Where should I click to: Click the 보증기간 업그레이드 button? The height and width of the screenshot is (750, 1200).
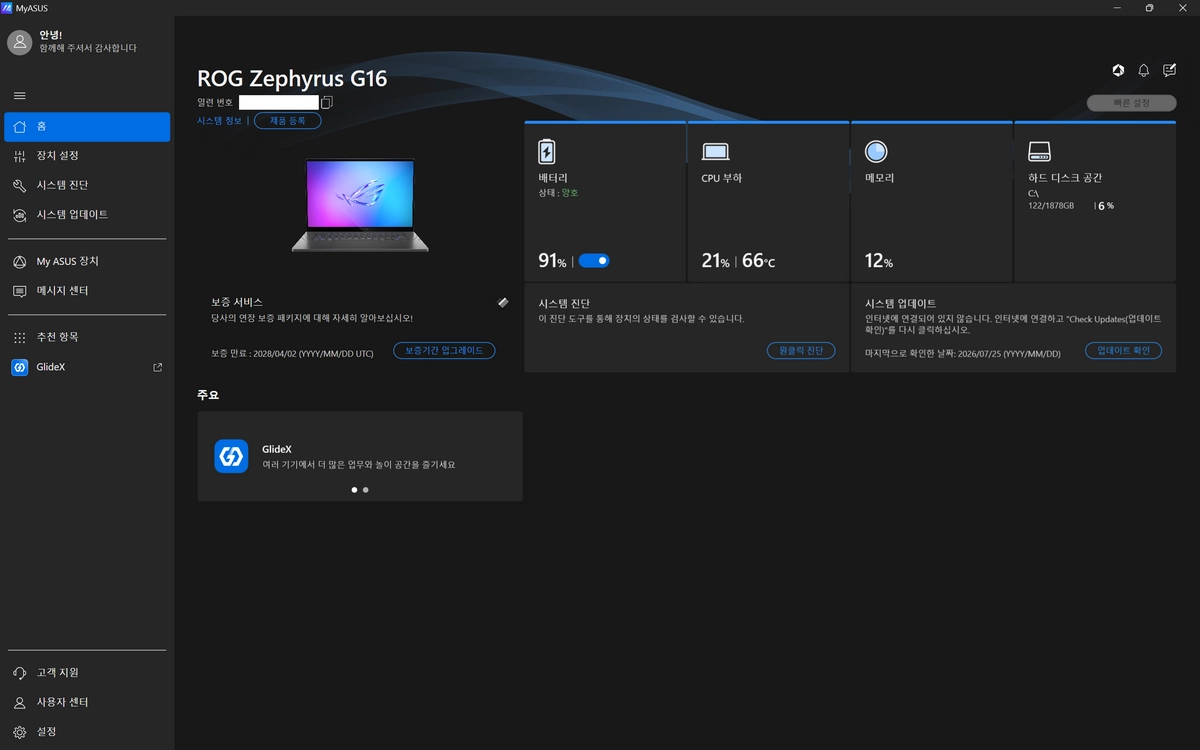coord(444,351)
